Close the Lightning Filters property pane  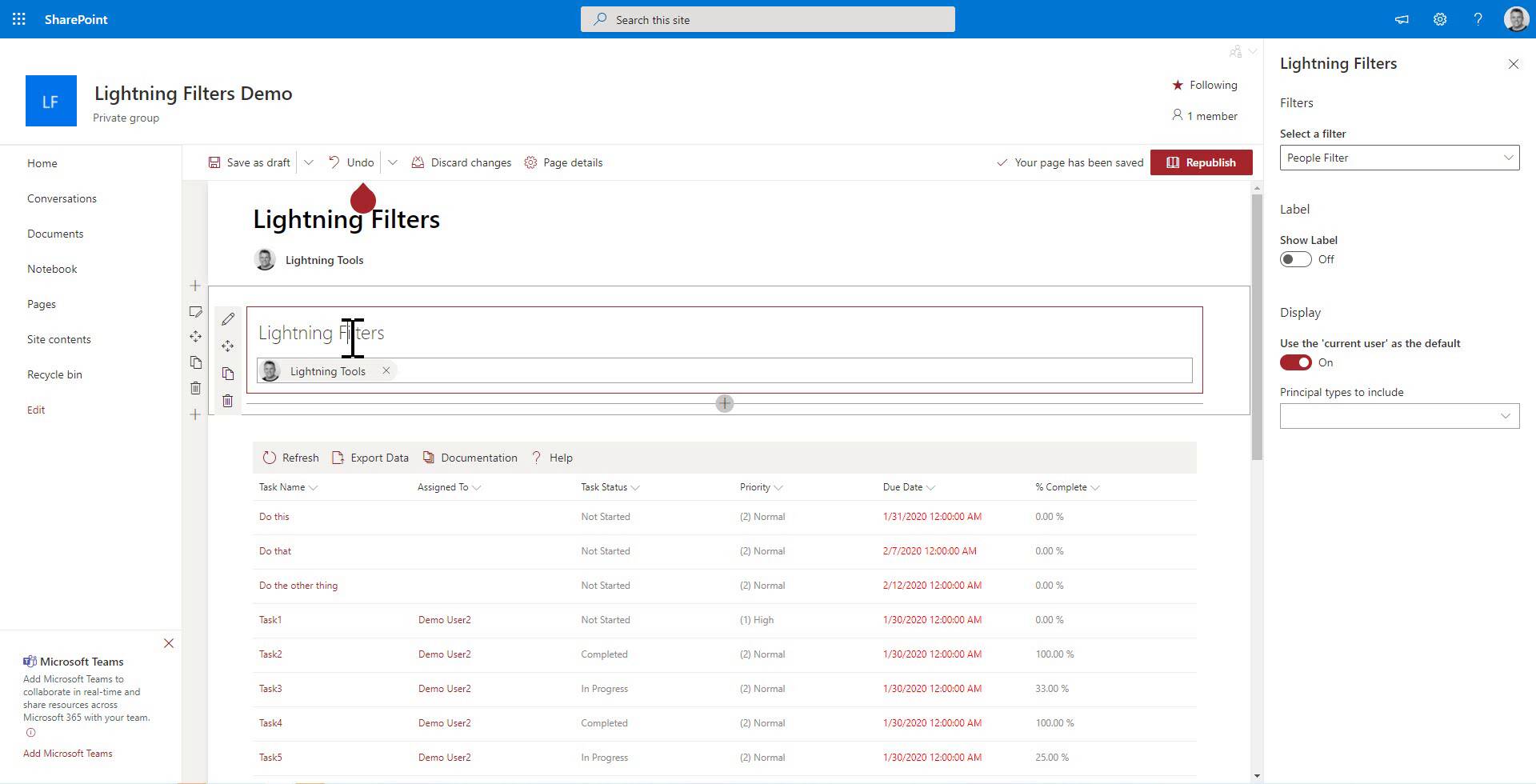coord(1513,64)
